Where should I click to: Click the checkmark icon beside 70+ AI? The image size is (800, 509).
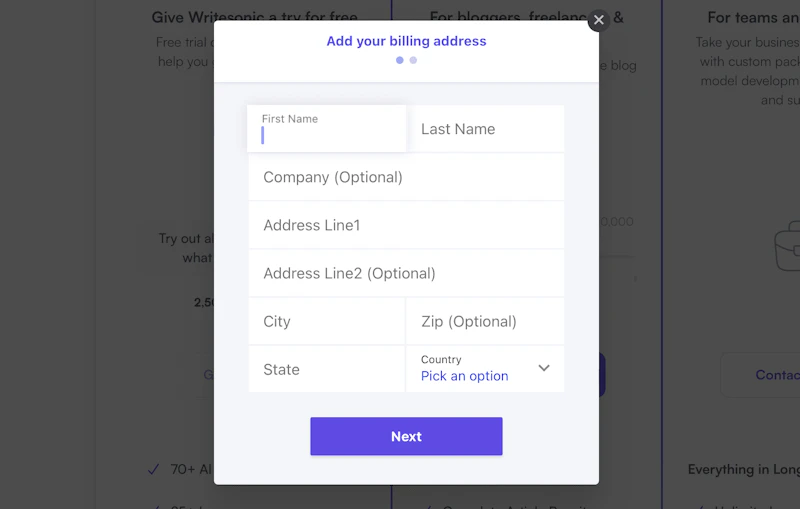153,468
